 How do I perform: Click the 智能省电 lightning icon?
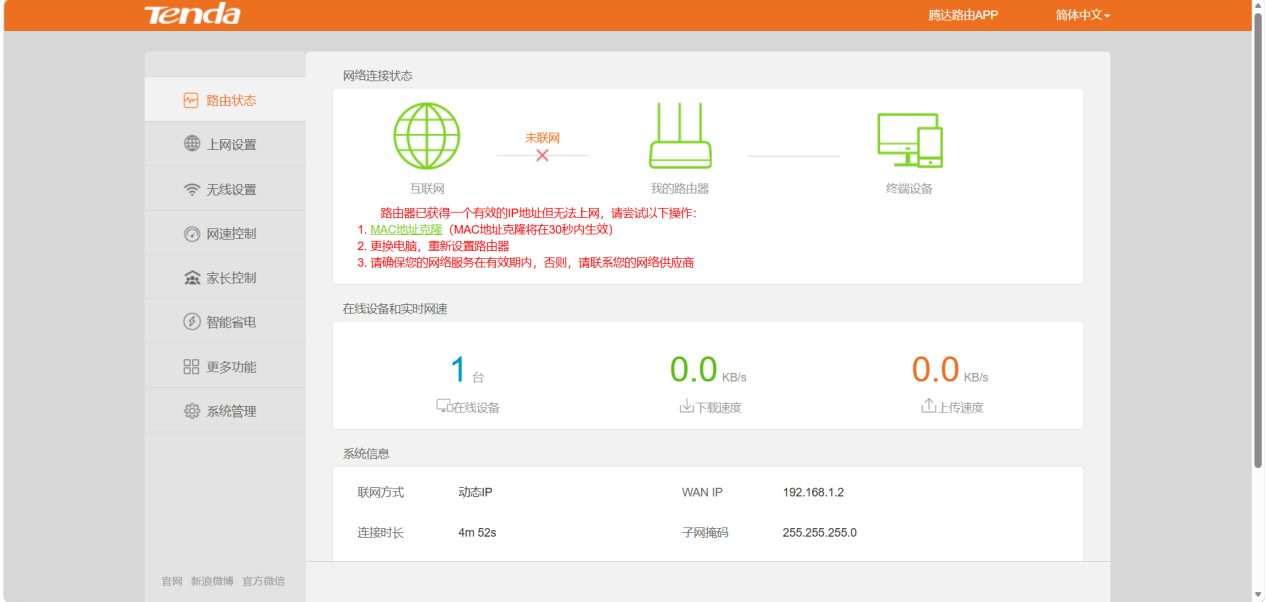coord(192,322)
